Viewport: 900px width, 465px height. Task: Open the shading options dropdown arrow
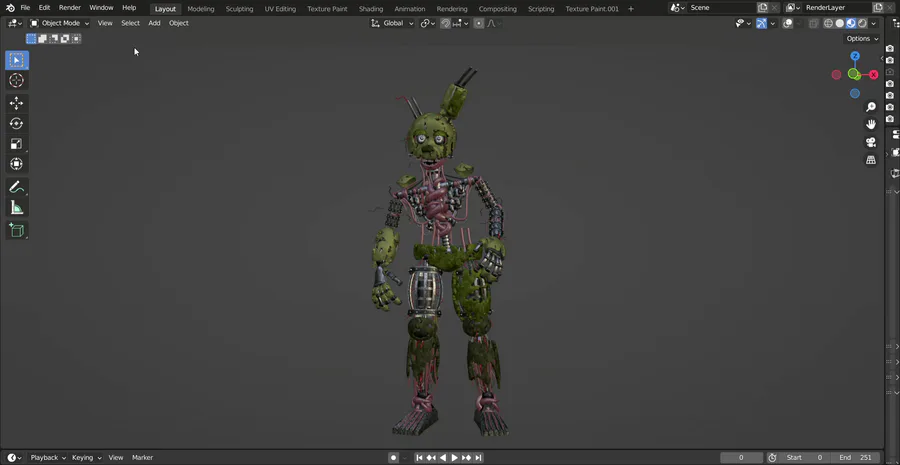[x=874, y=24]
